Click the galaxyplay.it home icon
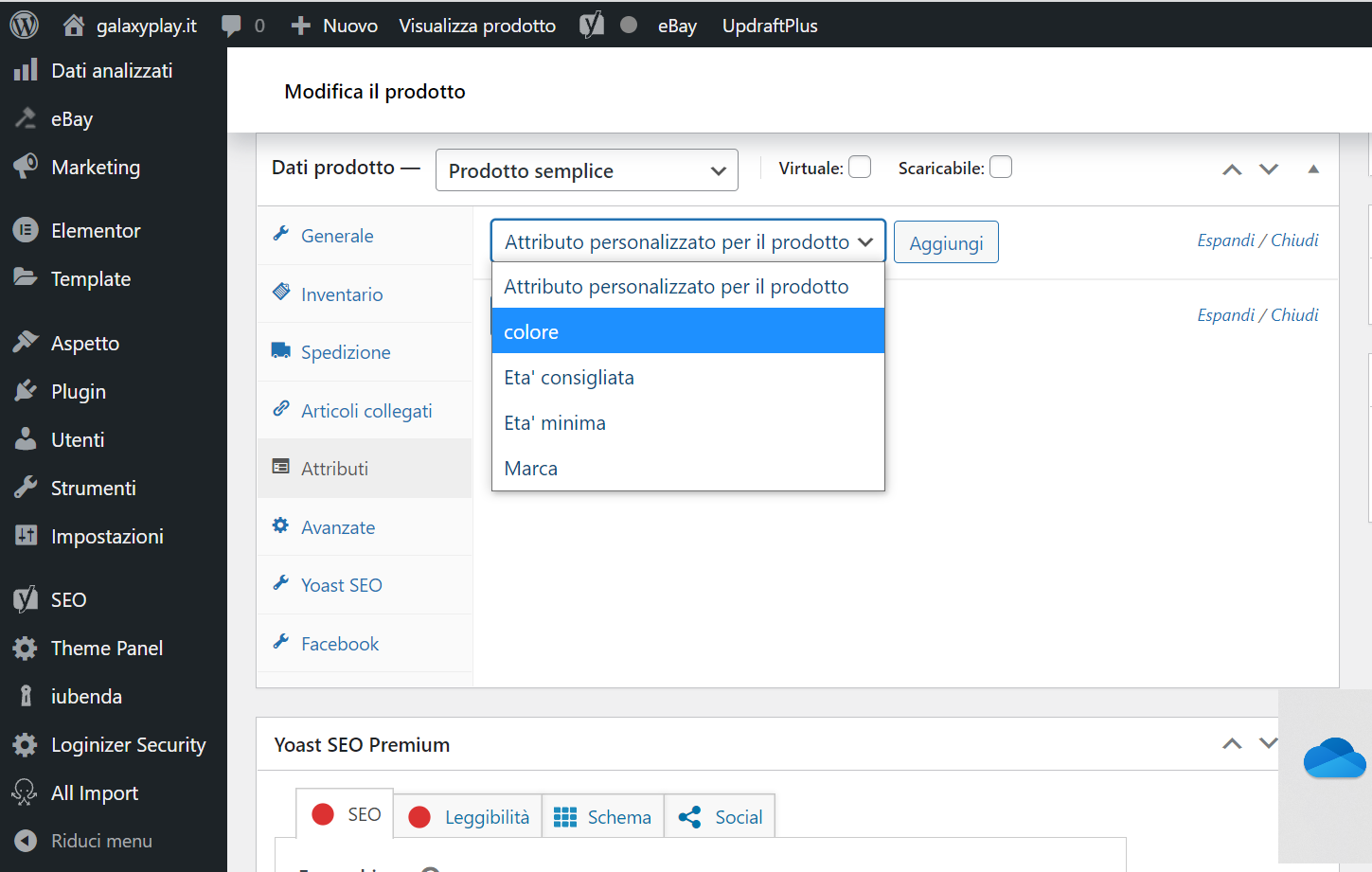Image resolution: width=1372 pixels, height=872 pixels. (x=74, y=26)
